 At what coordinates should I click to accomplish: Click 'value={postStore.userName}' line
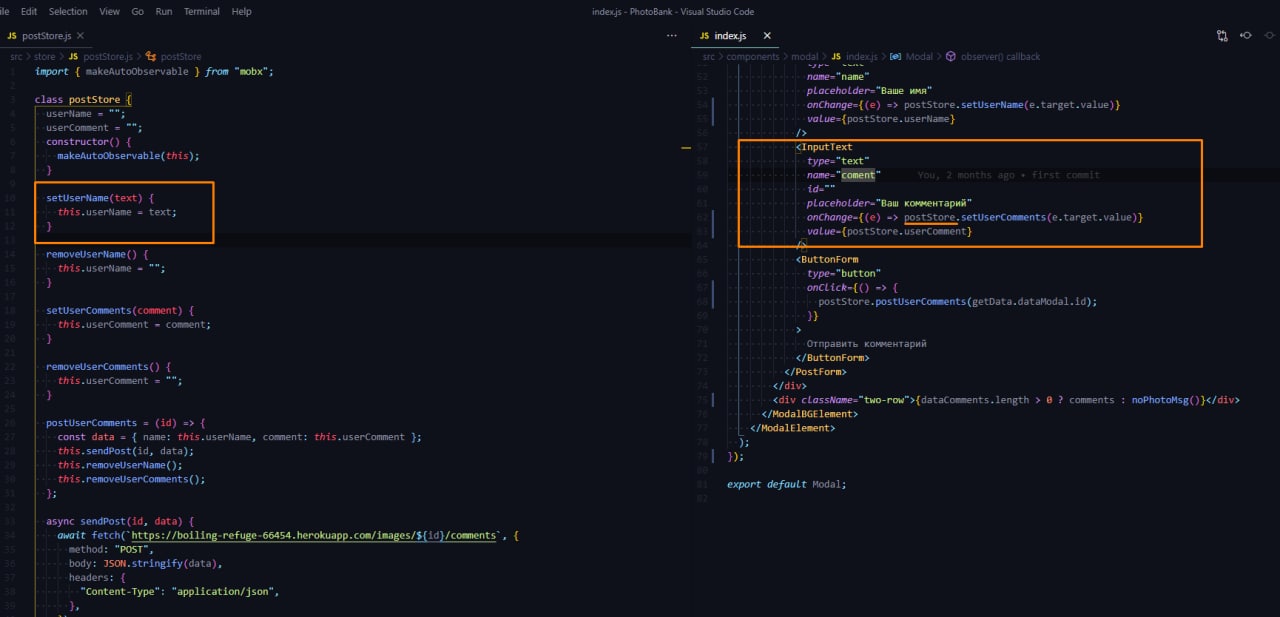point(881,119)
